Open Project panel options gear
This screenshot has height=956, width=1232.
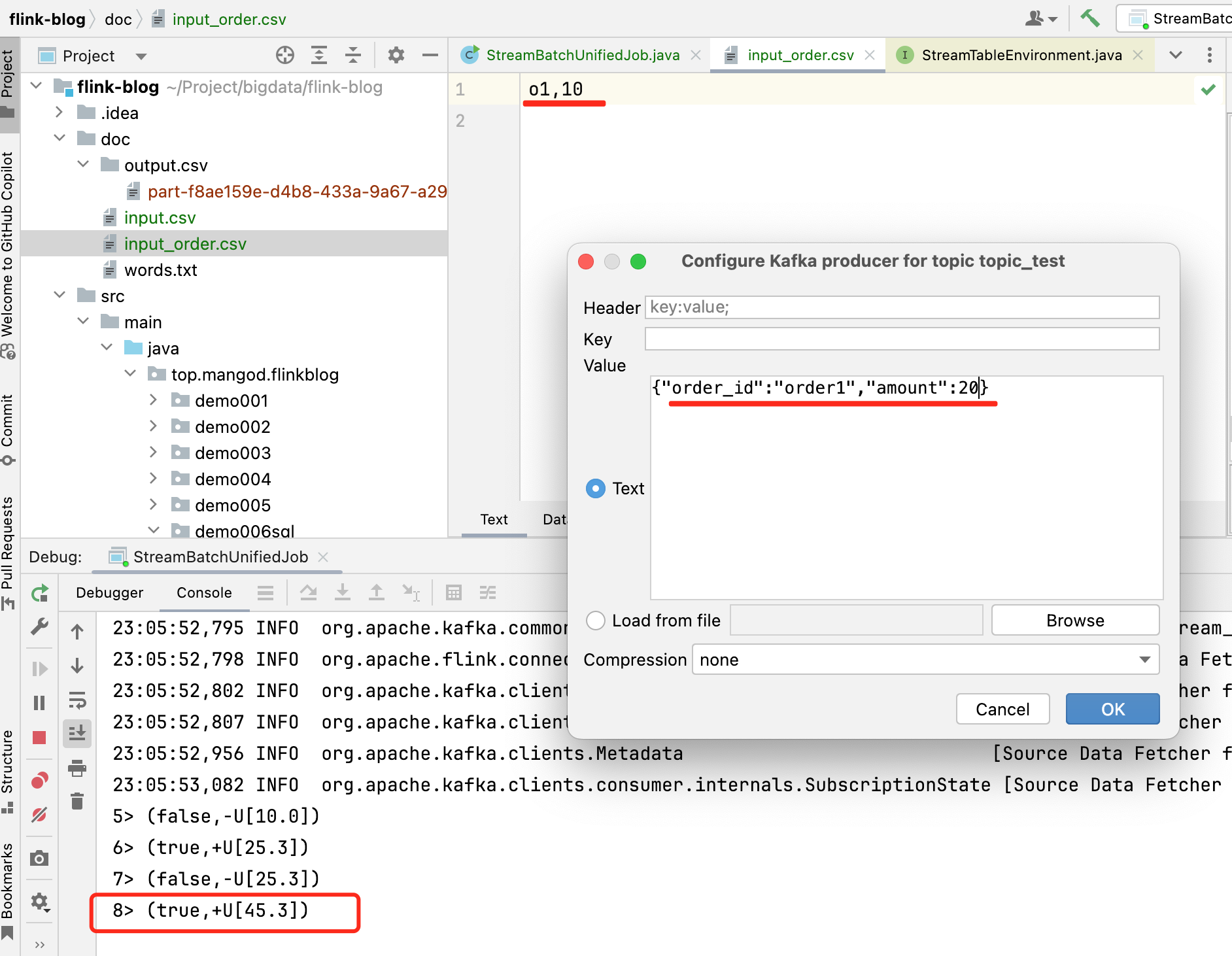(395, 55)
